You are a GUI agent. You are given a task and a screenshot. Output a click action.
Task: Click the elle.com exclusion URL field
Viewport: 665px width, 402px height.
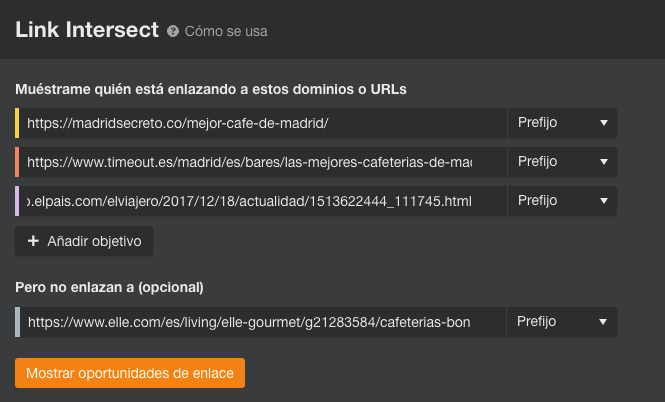click(x=262, y=322)
